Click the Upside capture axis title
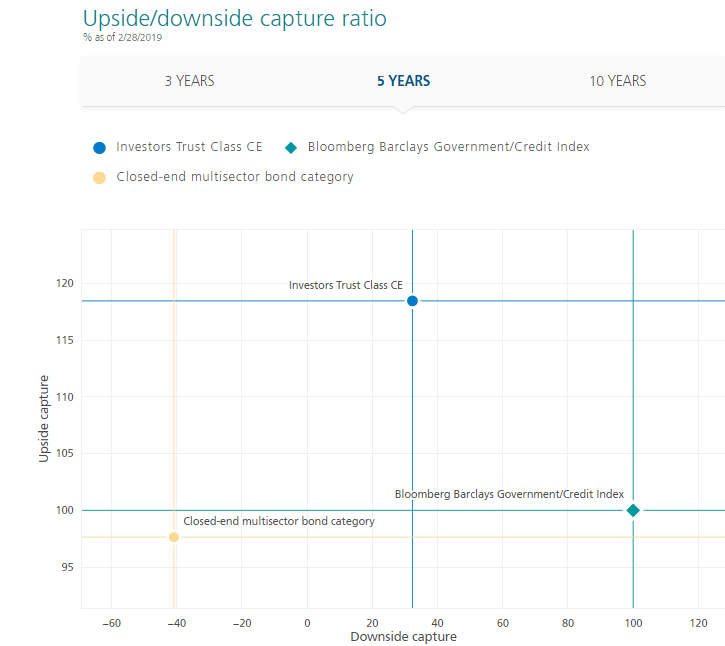 [x=43, y=418]
